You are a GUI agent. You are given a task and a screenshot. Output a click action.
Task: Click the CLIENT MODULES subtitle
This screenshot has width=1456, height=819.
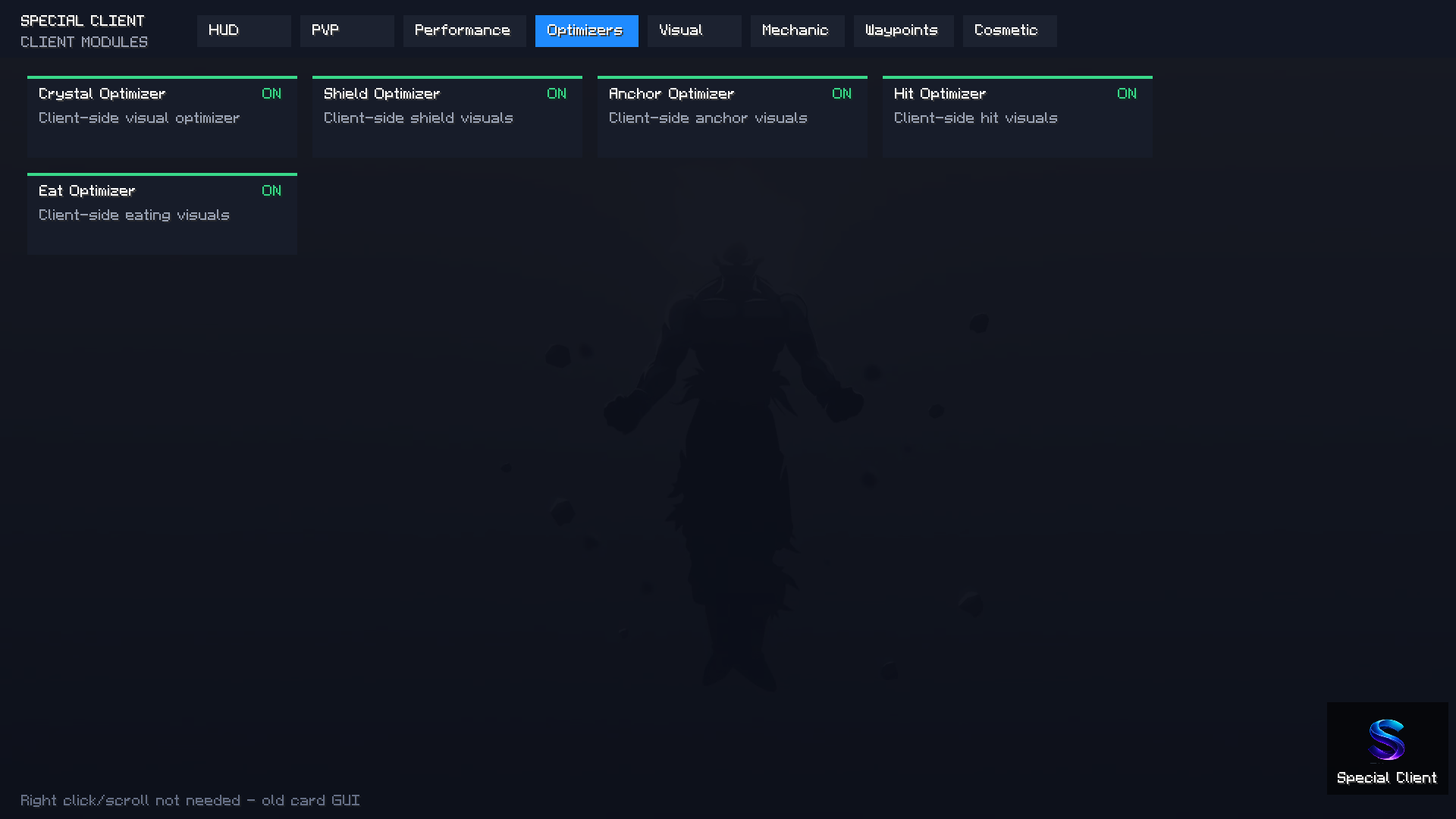tap(84, 42)
